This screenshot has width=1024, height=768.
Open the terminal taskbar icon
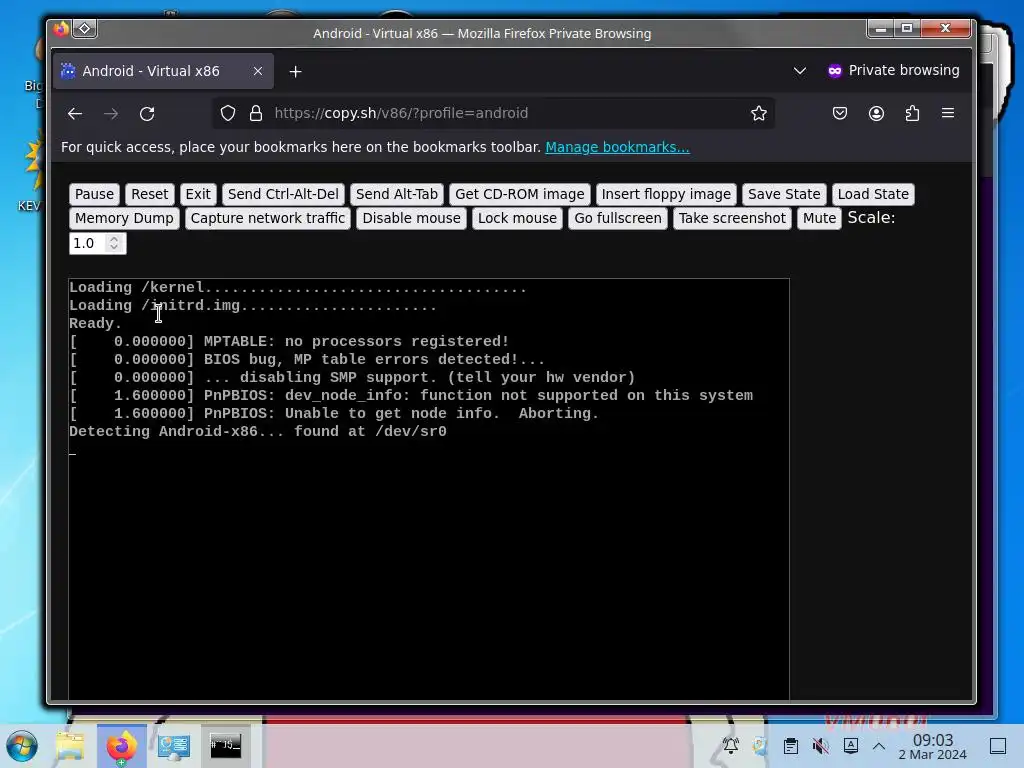coord(225,745)
